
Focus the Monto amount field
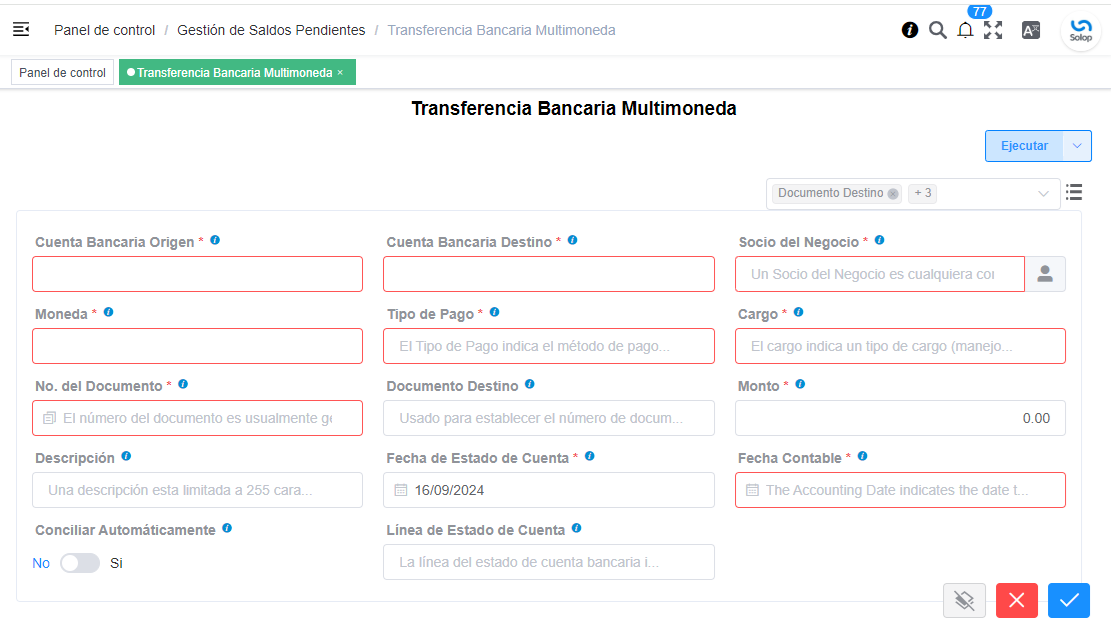[x=900, y=418]
